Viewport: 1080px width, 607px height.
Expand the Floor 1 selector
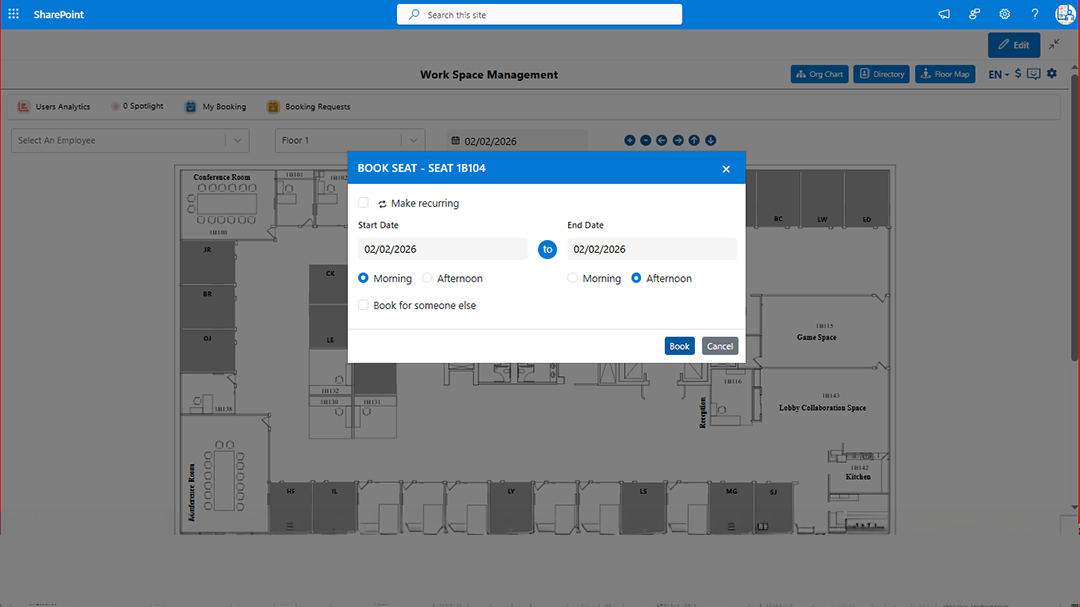point(349,140)
